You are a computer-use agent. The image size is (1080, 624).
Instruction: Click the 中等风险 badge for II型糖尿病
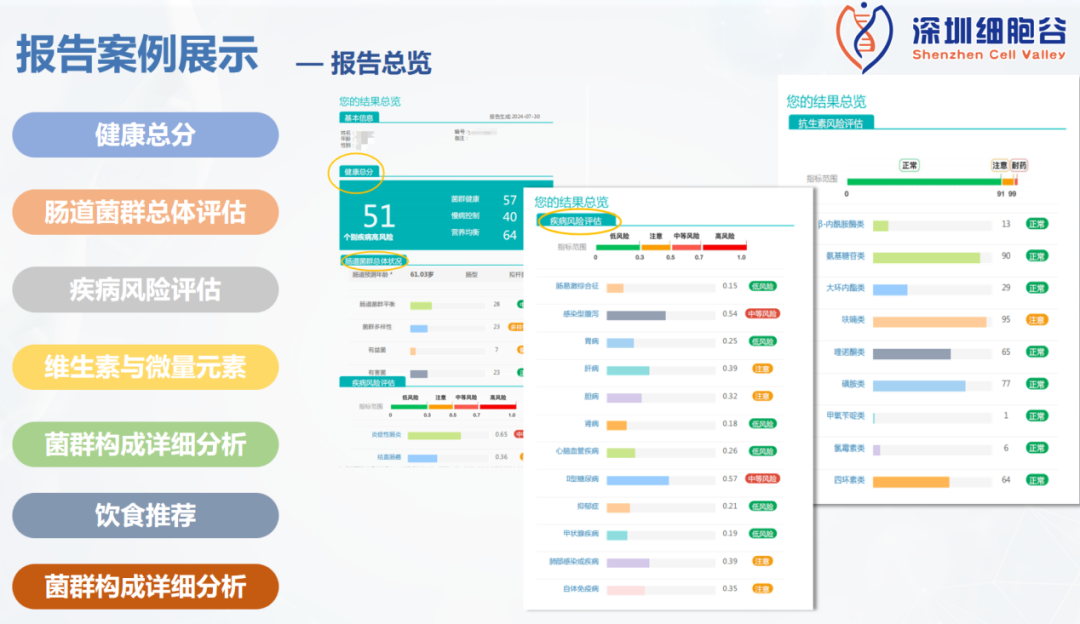[763, 479]
